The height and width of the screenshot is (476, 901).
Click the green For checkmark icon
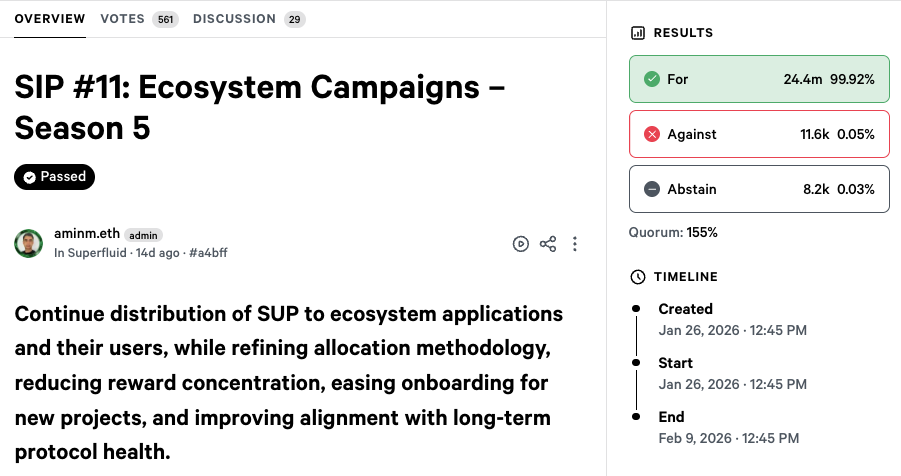click(652, 79)
